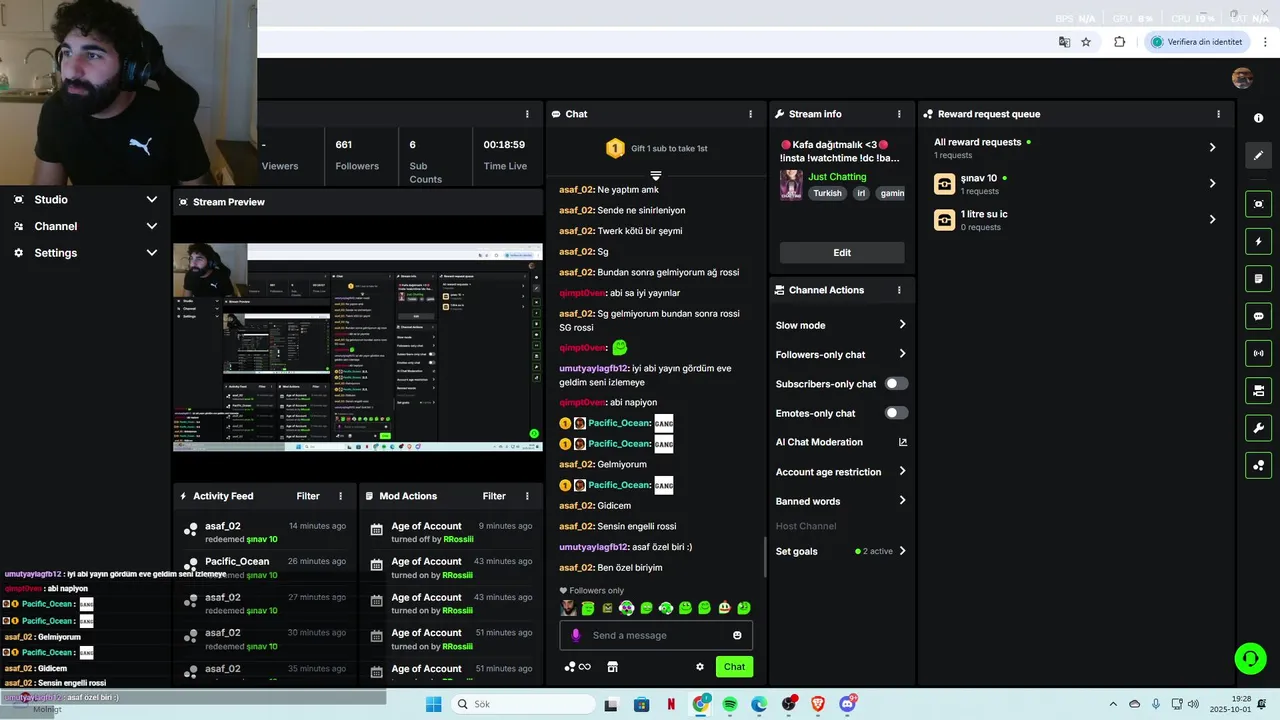1280x720 pixels.
Task: Open Spotify from the taskbar
Action: [730, 704]
